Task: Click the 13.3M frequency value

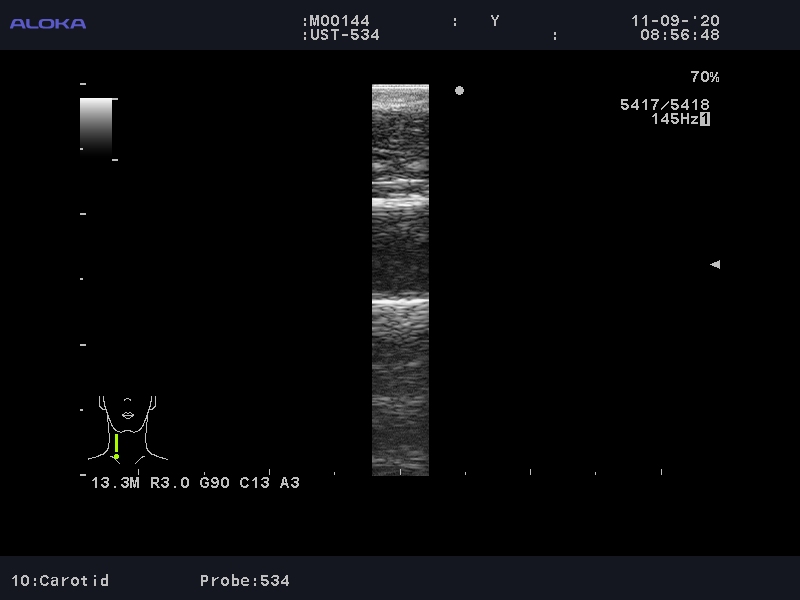Action: tap(116, 483)
